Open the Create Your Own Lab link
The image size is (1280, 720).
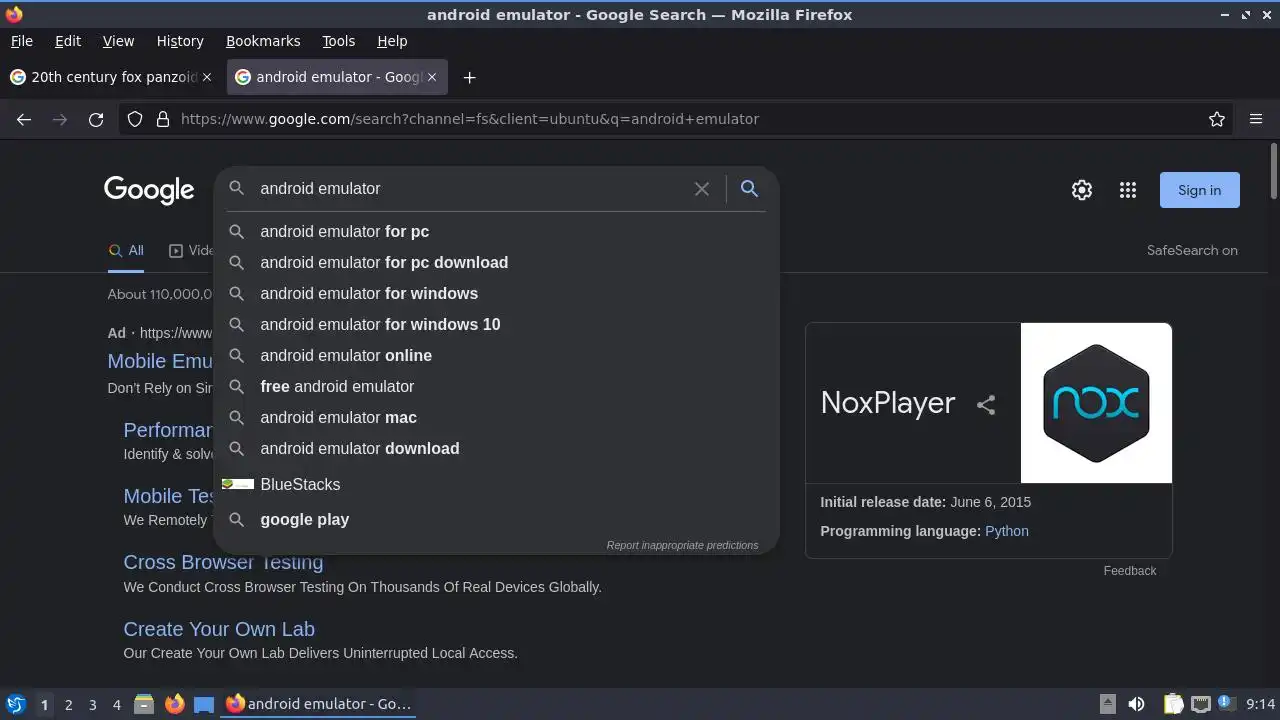pyautogui.click(x=219, y=629)
